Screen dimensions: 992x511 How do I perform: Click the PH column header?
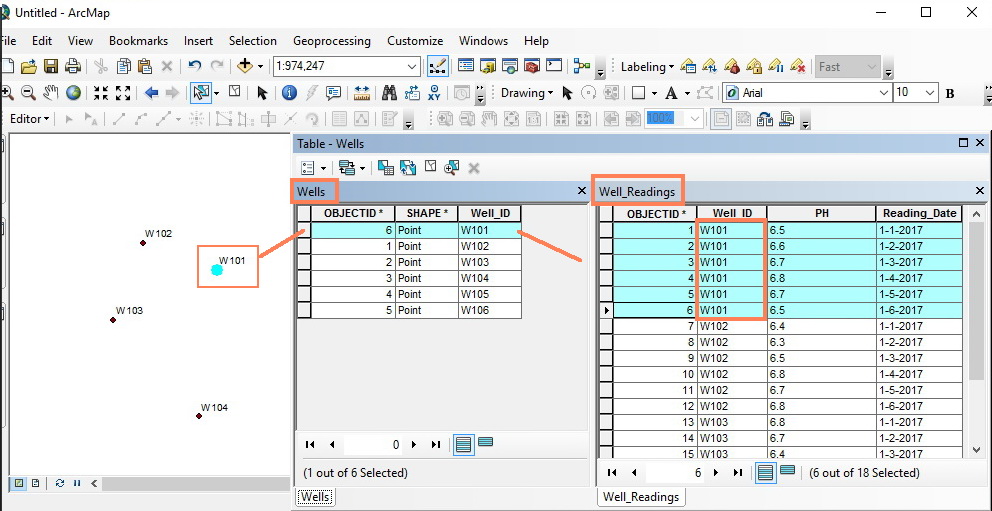[x=821, y=214]
